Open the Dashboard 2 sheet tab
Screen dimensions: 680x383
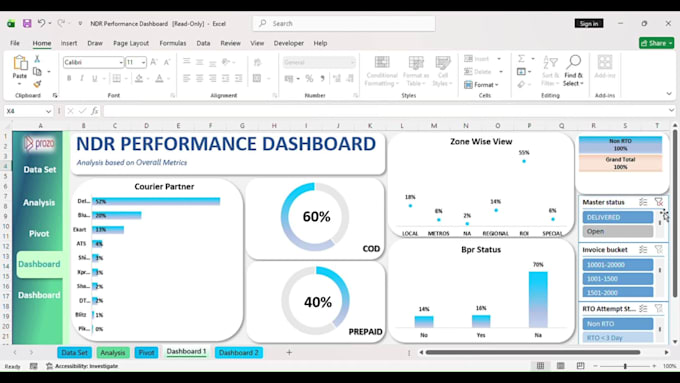pyautogui.click(x=239, y=353)
